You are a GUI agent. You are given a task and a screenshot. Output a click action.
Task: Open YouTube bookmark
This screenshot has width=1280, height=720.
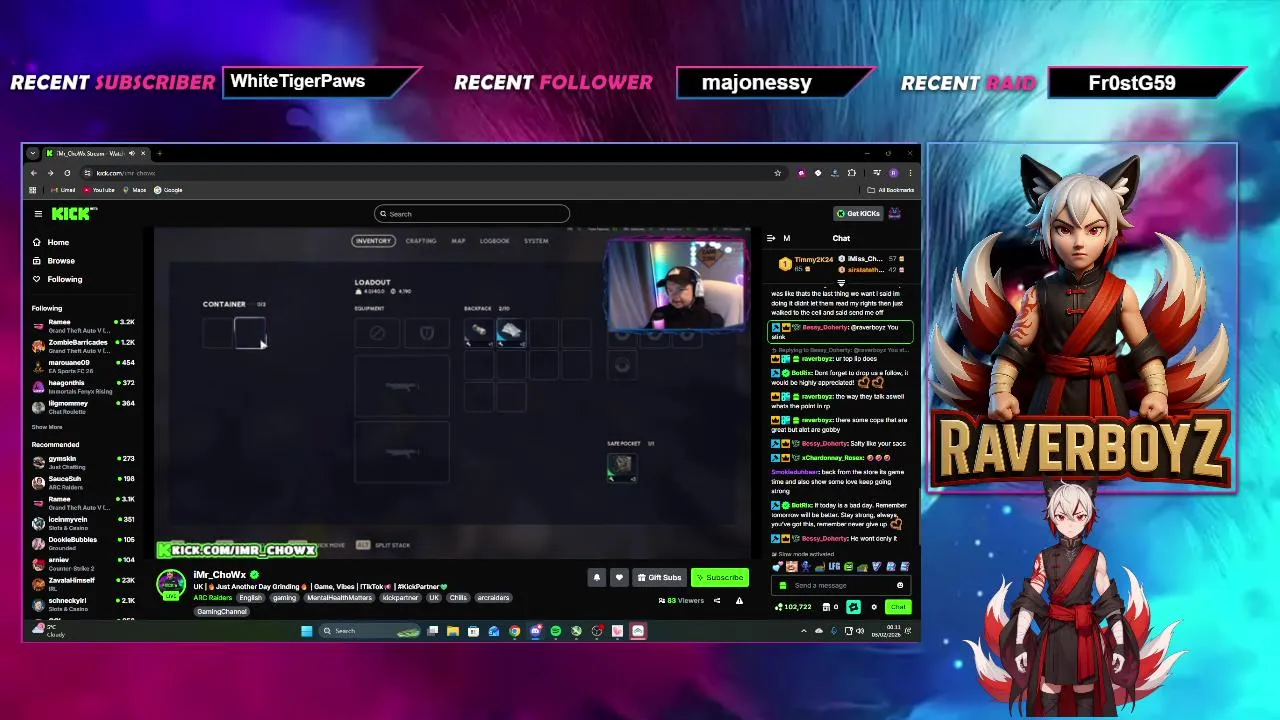pos(100,190)
